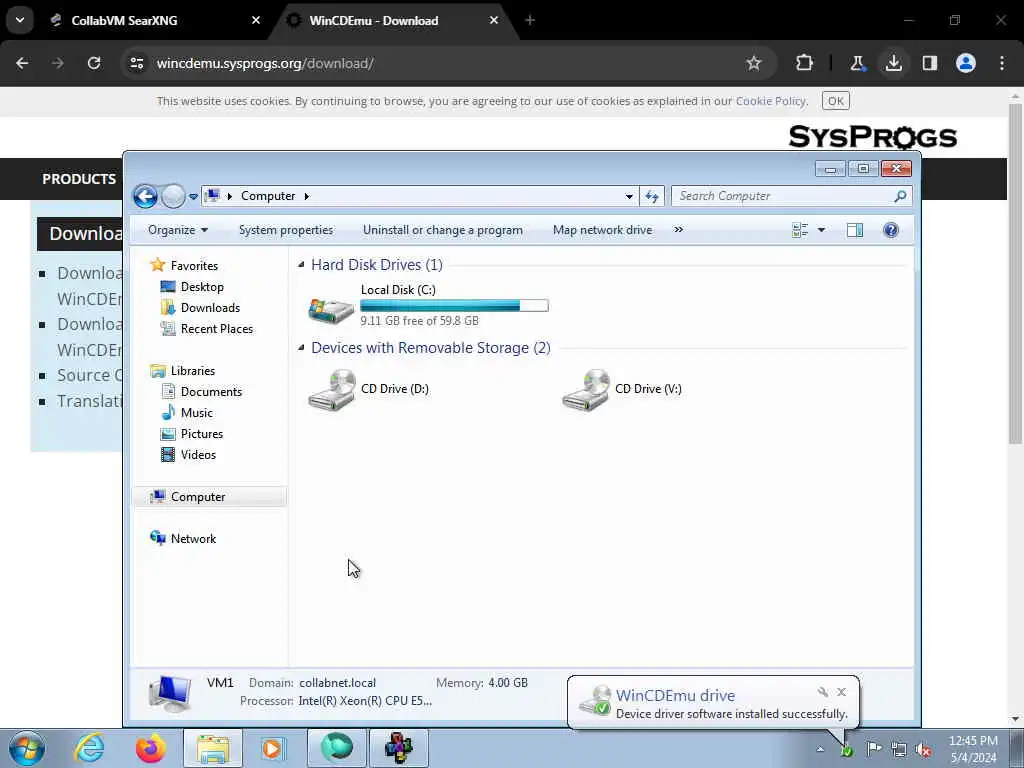The width and height of the screenshot is (1024, 768).
Task: Click the browser URL address field
Action: (444, 63)
